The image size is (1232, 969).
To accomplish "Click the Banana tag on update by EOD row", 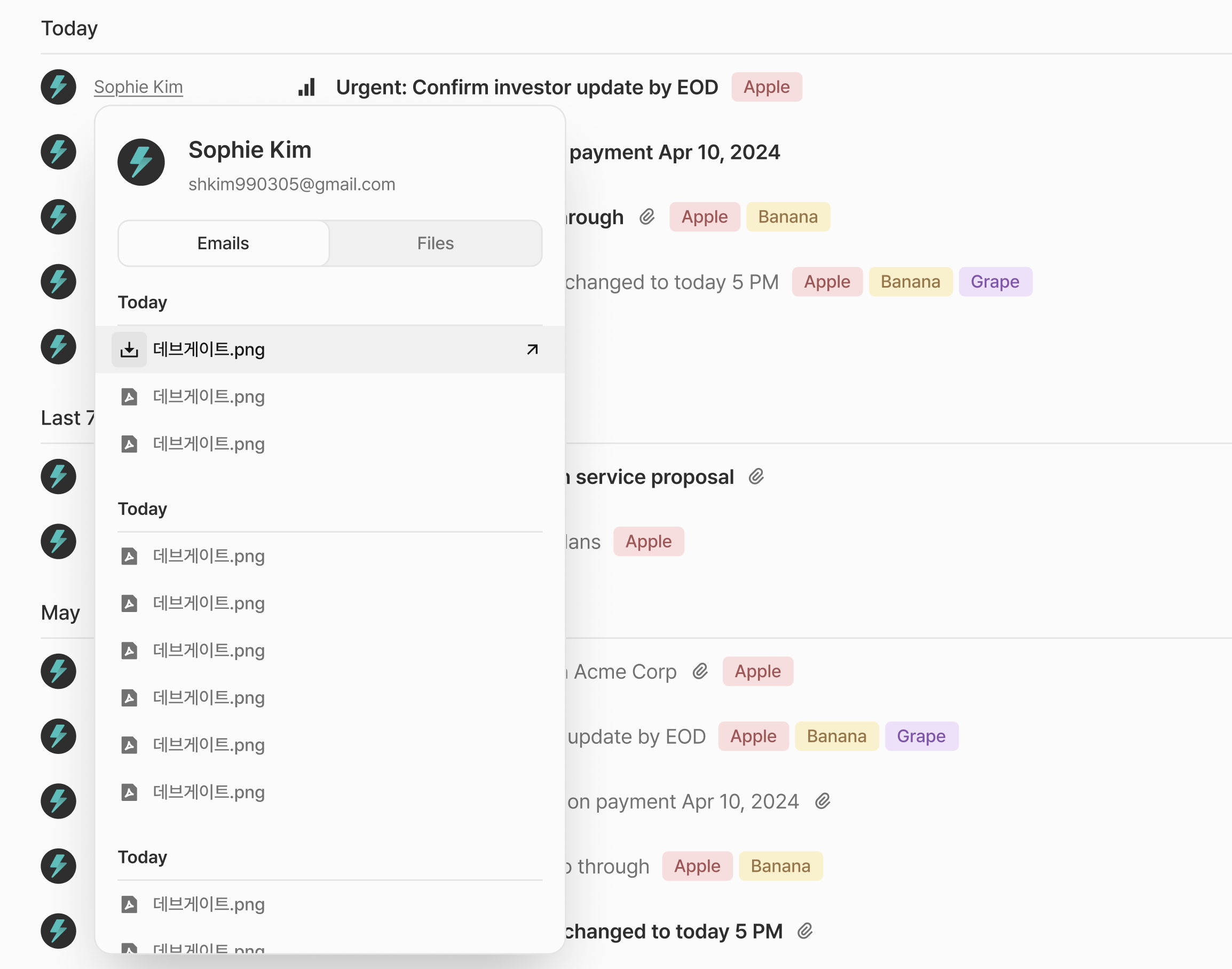I will point(836,736).
